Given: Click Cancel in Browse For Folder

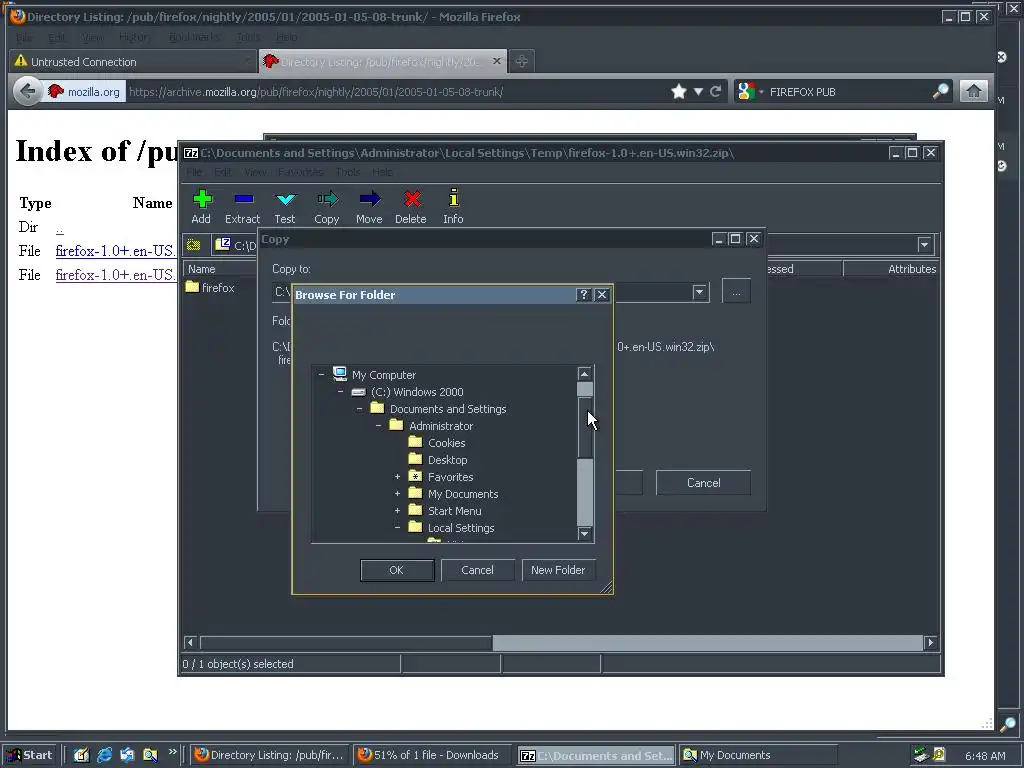Looking at the screenshot, I should tap(477, 570).
